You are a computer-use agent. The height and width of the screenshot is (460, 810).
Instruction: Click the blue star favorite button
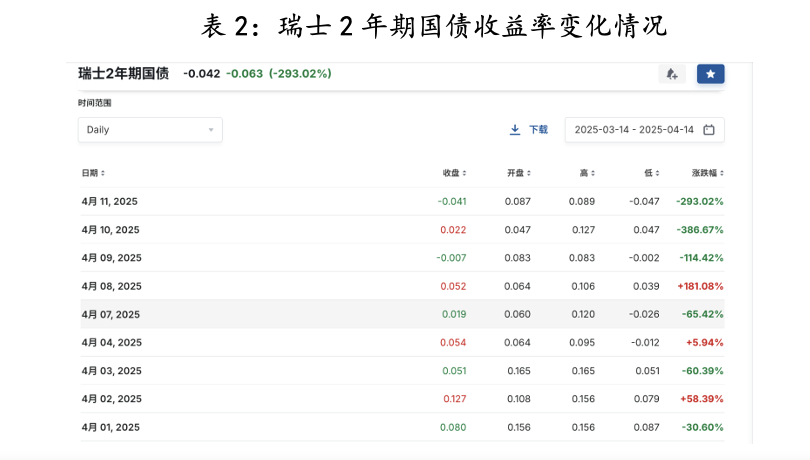point(710,74)
